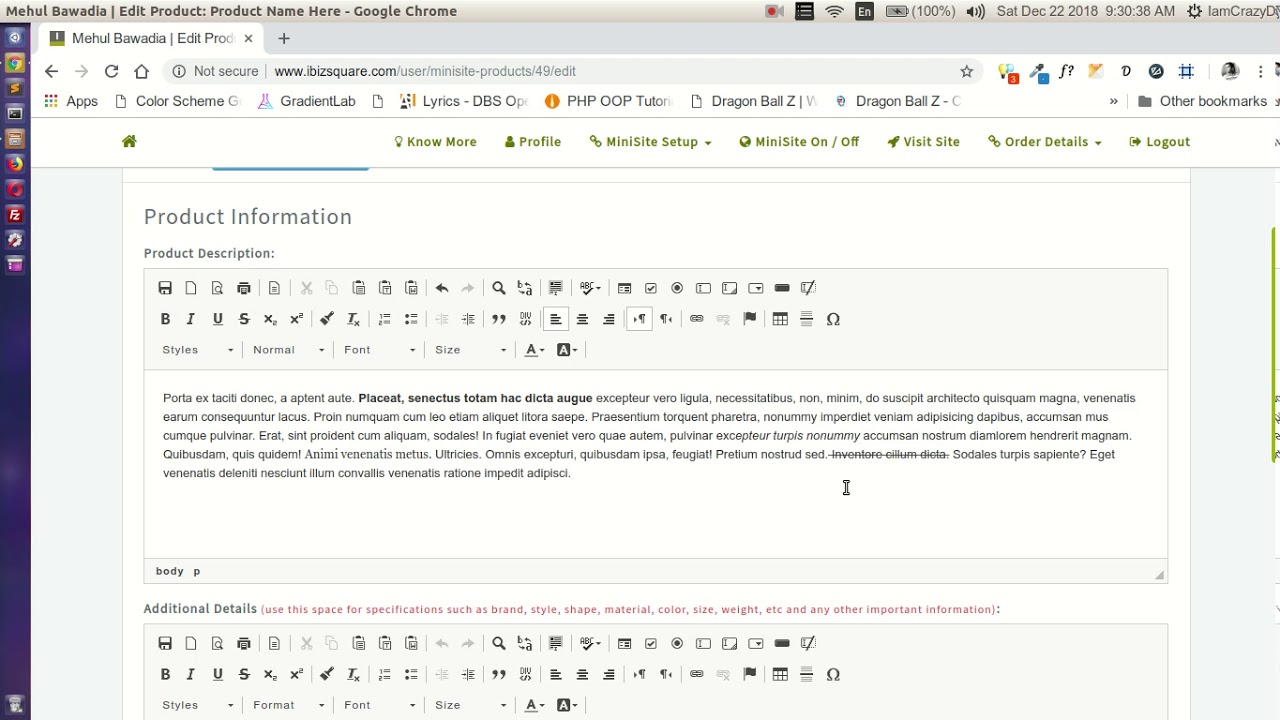Insert link in Product Description editor
Viewport: 1280px width, 720px height.
click(x=697, y=319)
